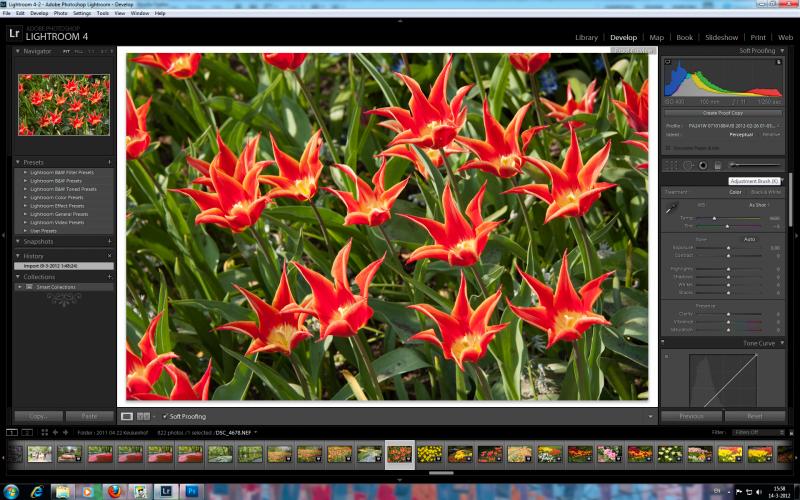The height and width of the screenshot is (500, 800).
Task: Expand the User Presets folder
Action: click(x=25, y=231)
